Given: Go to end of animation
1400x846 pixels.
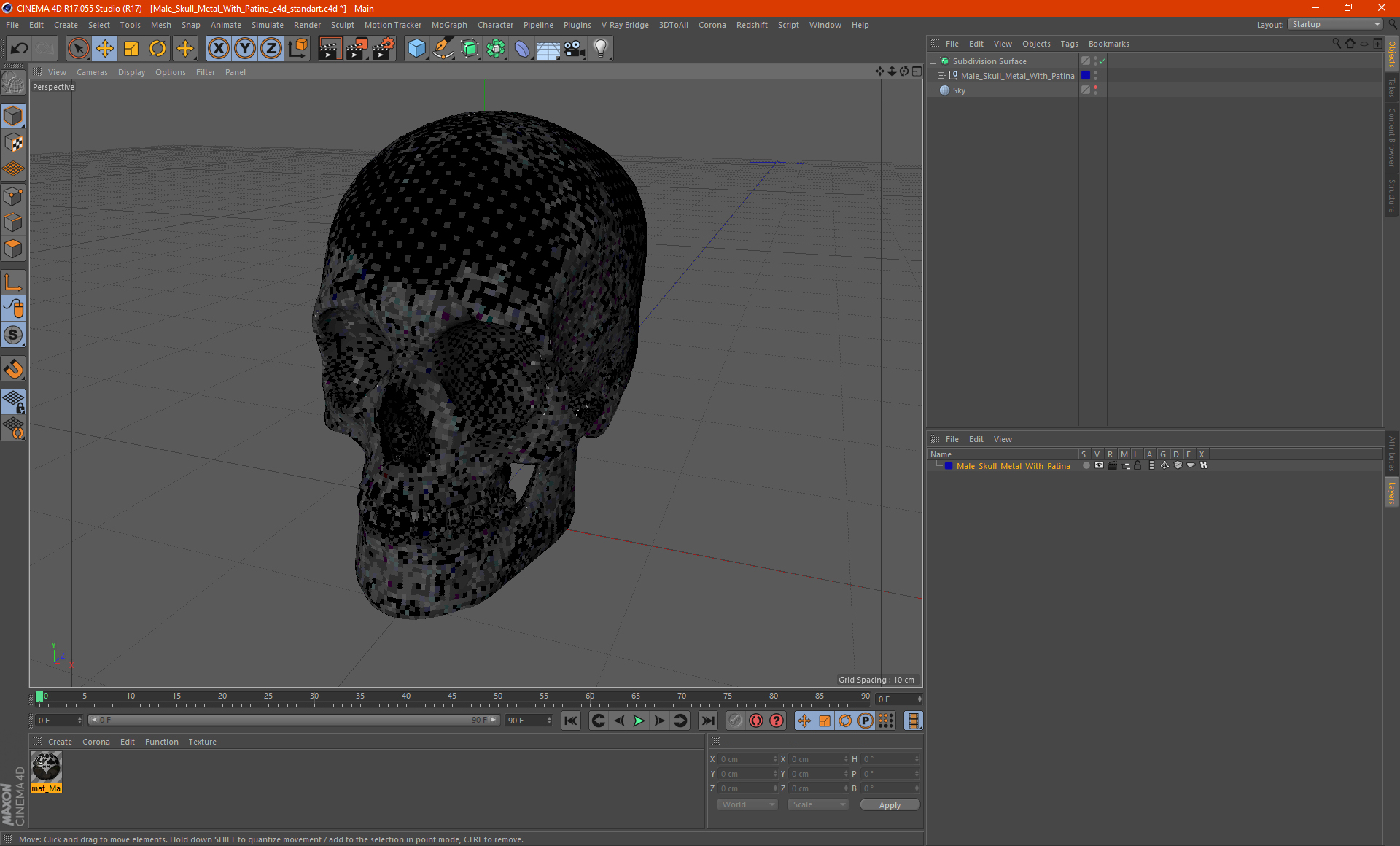Looking at the screenshot, I should pyautogui.click(x=708, y=721).
